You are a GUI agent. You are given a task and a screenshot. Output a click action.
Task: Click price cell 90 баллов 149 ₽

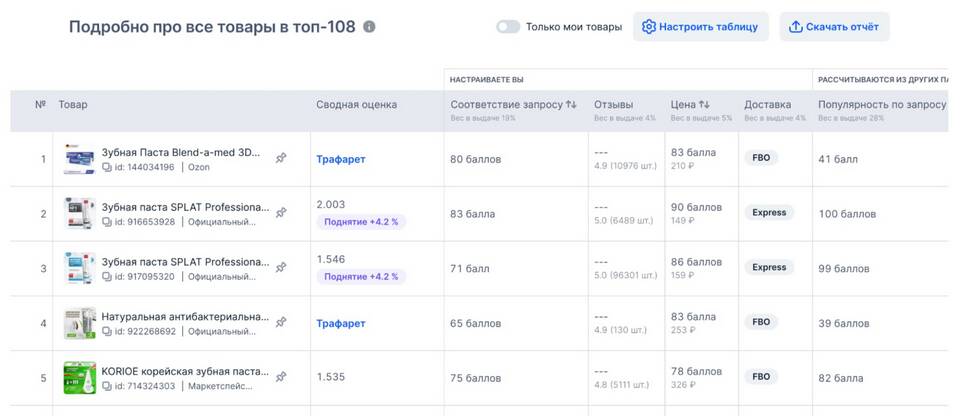click(x=696, y=213)
